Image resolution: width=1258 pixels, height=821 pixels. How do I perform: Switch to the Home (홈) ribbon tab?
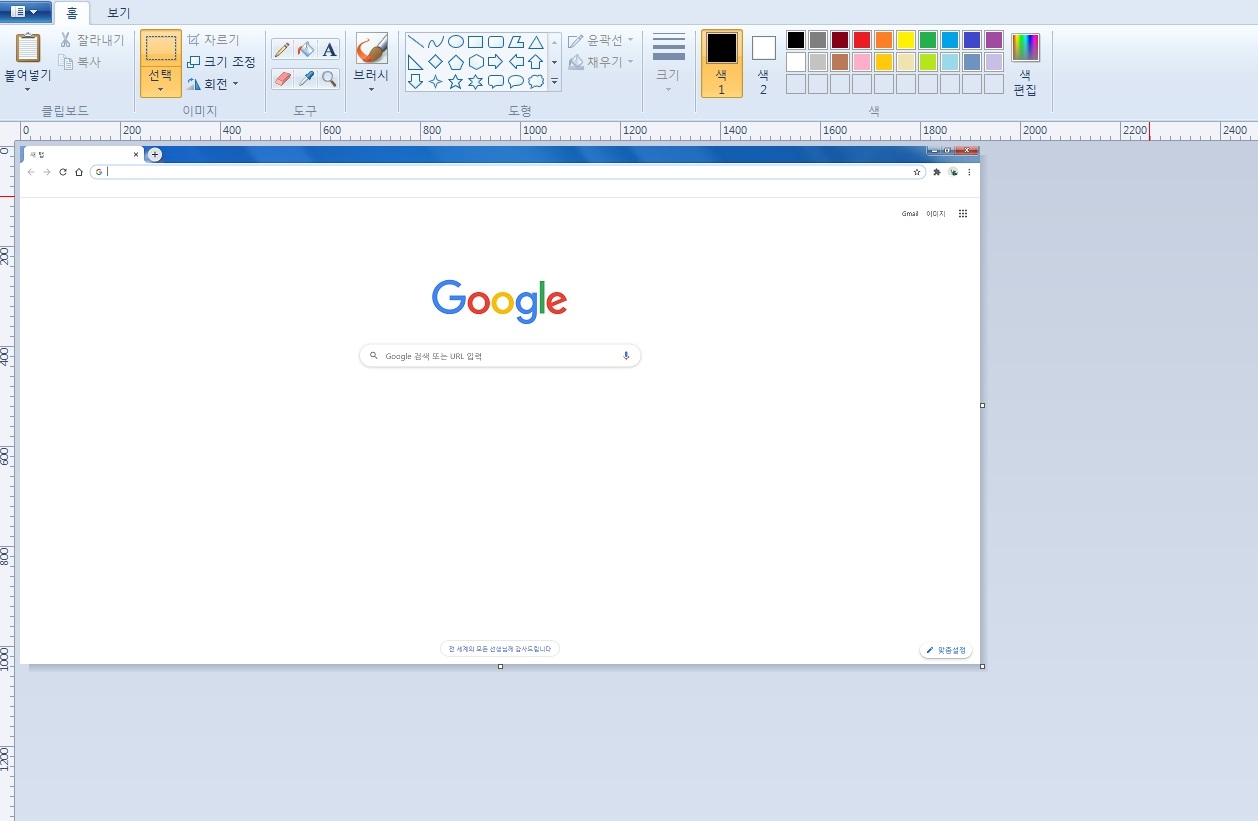[72, 13]
